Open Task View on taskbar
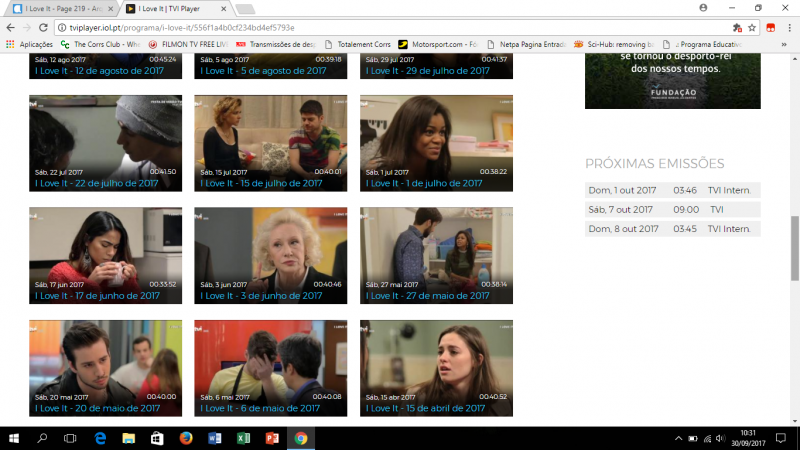 tap(70, 438)
